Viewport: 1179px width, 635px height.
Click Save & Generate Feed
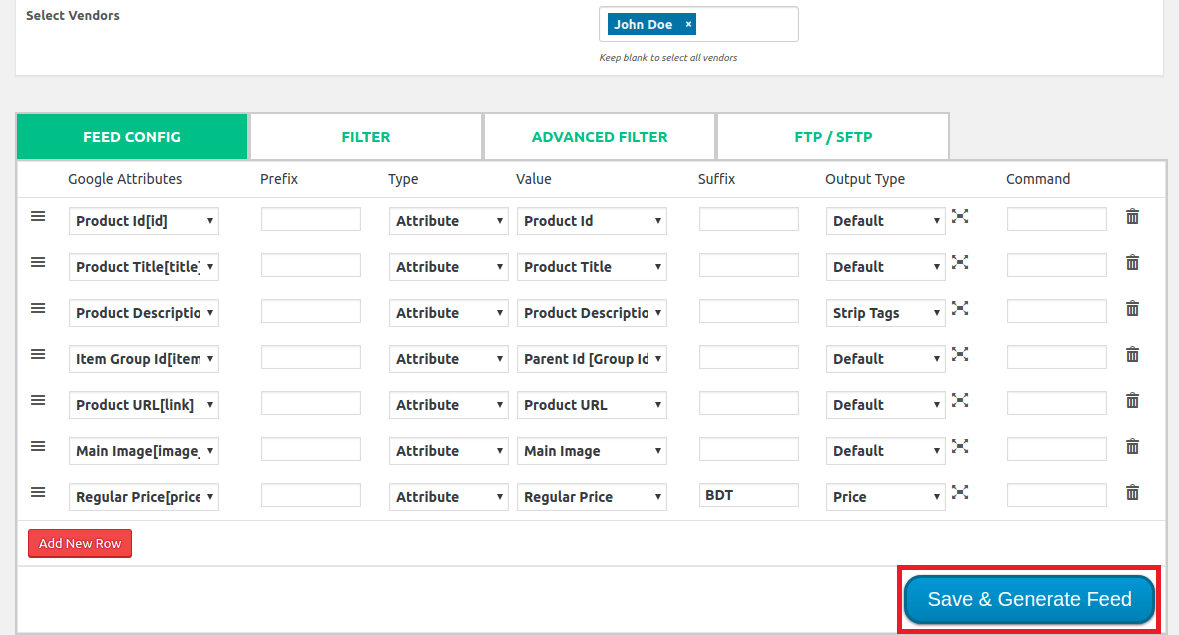pos(1028,599)
